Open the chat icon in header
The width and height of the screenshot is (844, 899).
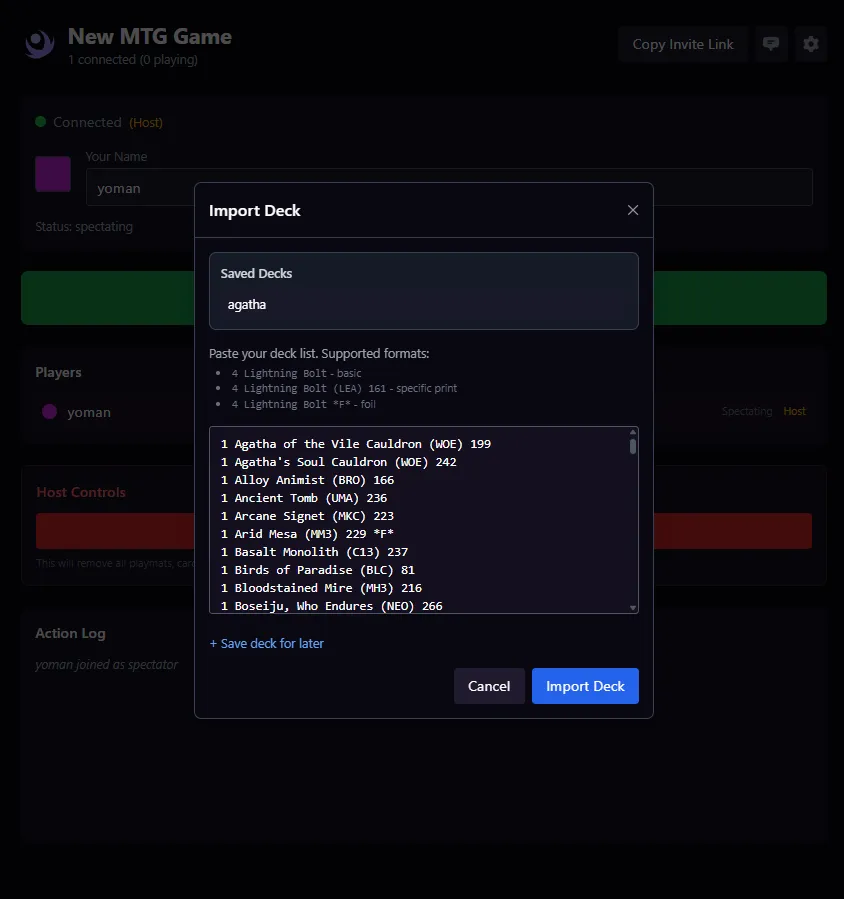[771, 44]
